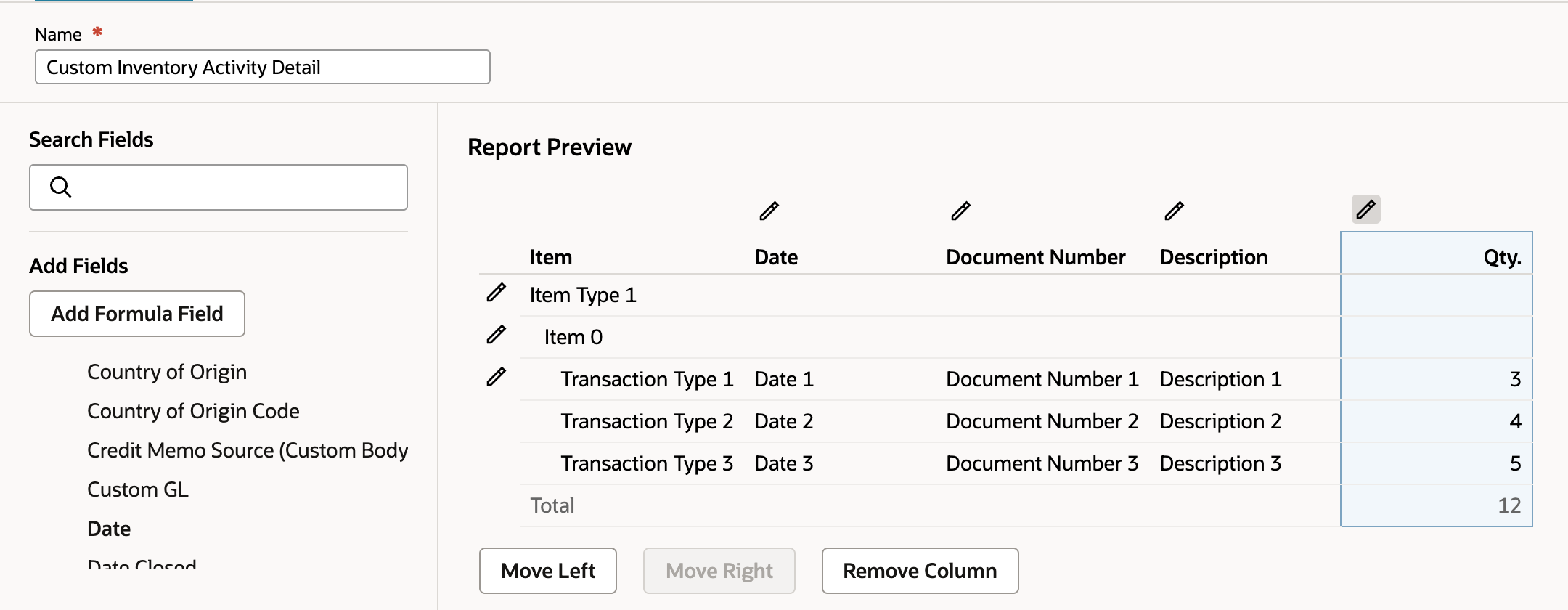Click the Total row label

click(552, 505)
